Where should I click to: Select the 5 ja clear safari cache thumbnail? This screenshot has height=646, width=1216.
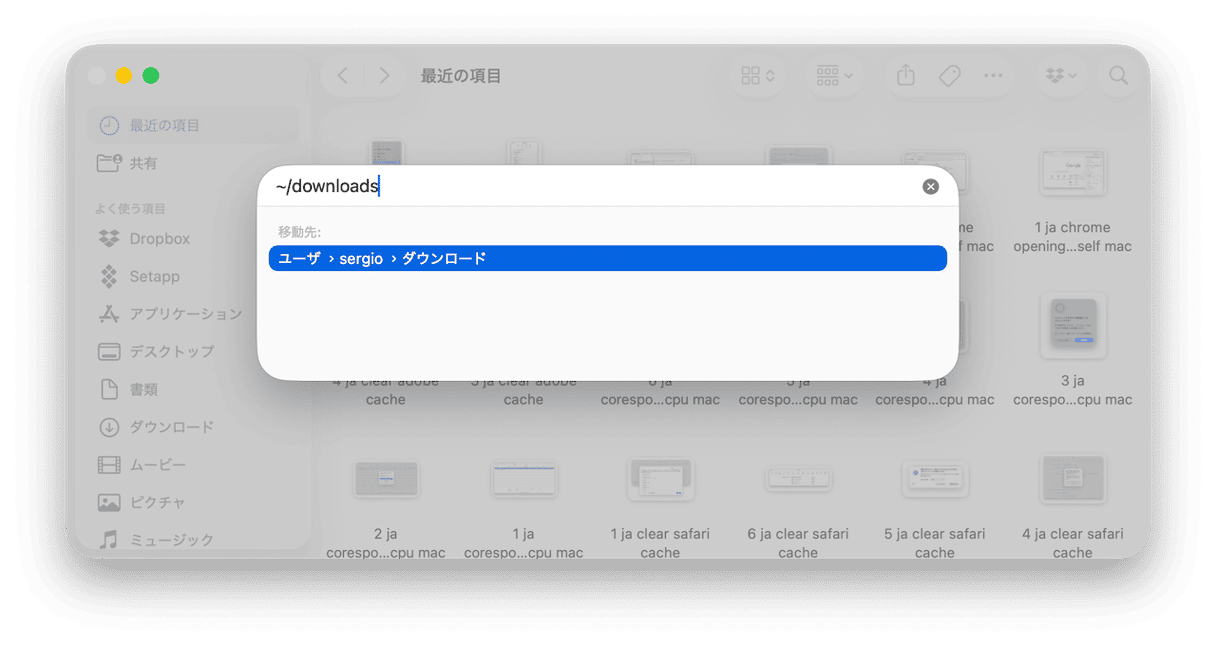[935, 480]
